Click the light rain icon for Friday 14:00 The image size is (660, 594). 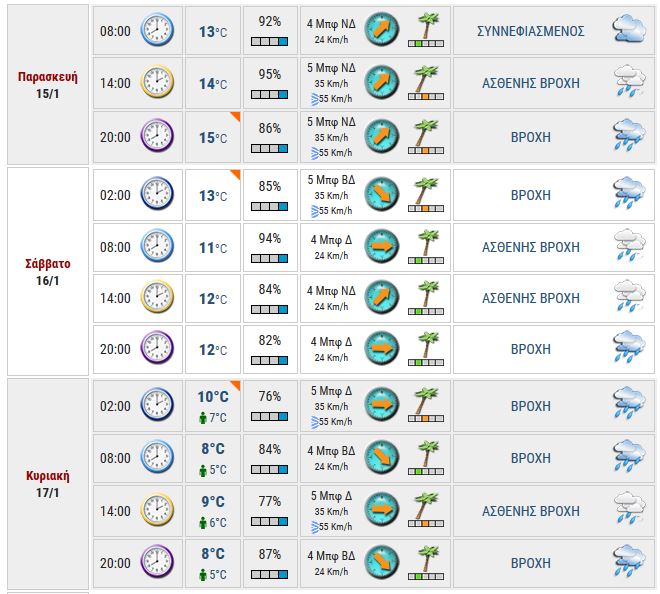629,81
